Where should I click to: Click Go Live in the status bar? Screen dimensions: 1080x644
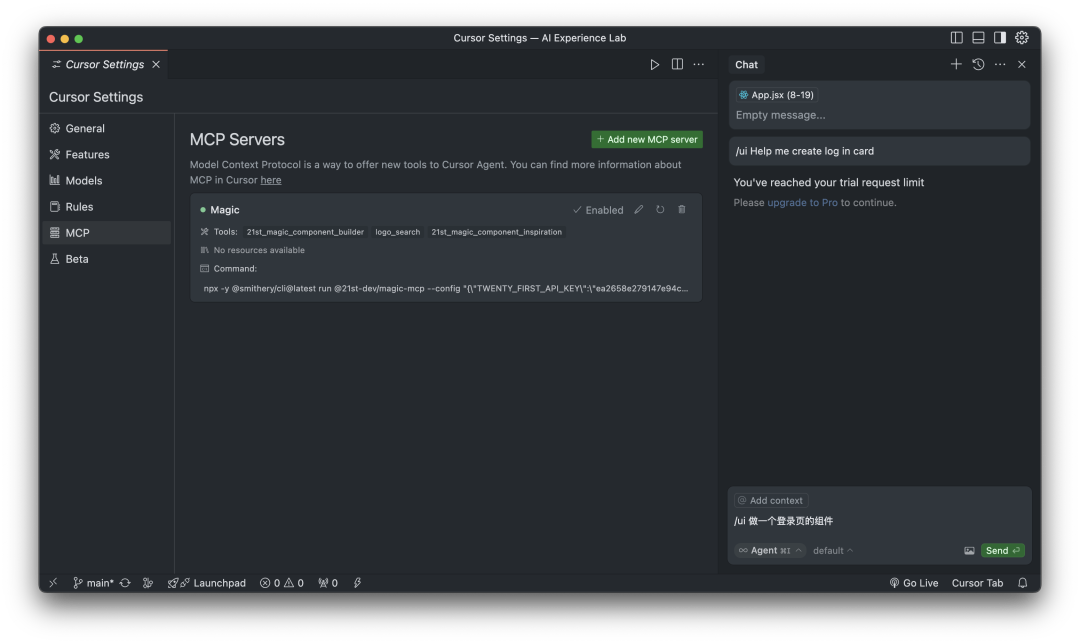tap(913, 583)
